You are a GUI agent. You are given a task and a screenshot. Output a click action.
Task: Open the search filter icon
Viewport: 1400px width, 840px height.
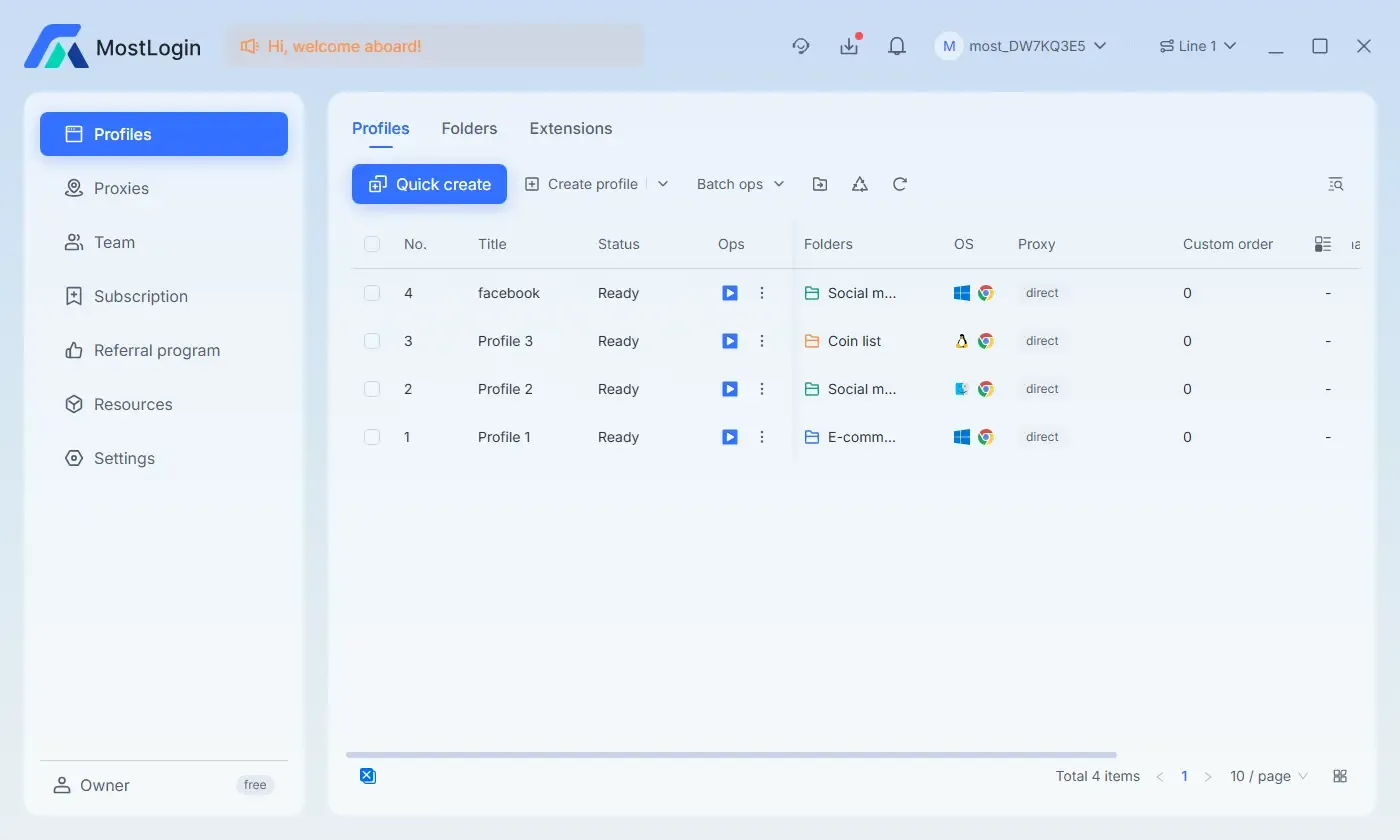coord(1336,184)
